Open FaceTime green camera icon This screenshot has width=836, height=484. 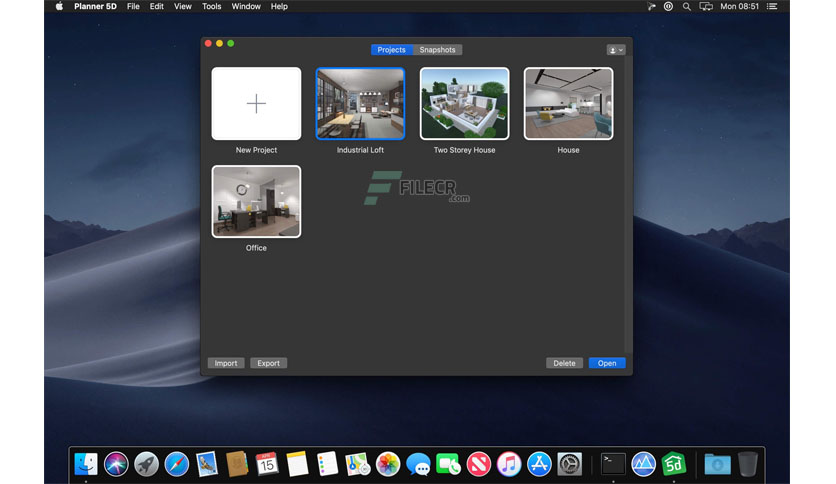pos(448,464)
